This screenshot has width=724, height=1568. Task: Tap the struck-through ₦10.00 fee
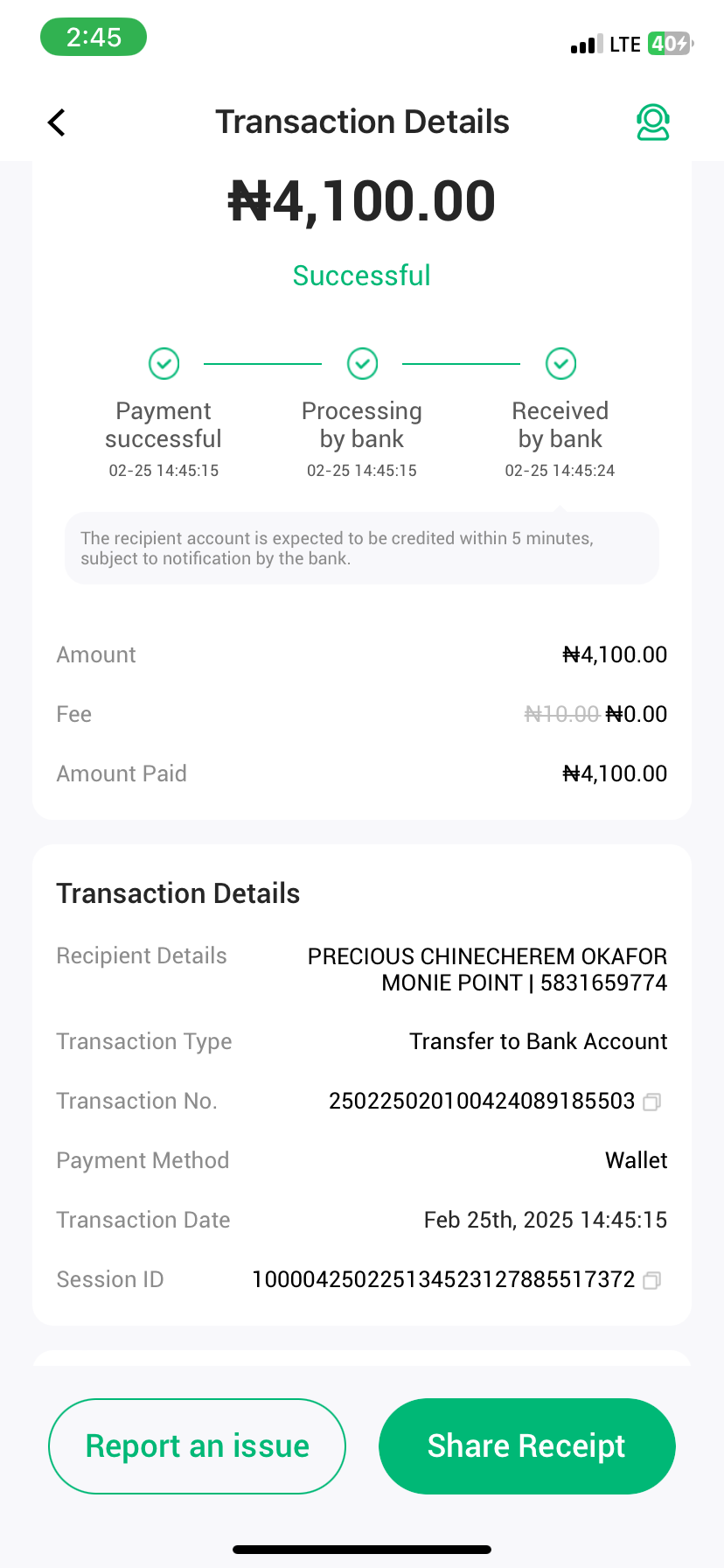click(561, 714)
